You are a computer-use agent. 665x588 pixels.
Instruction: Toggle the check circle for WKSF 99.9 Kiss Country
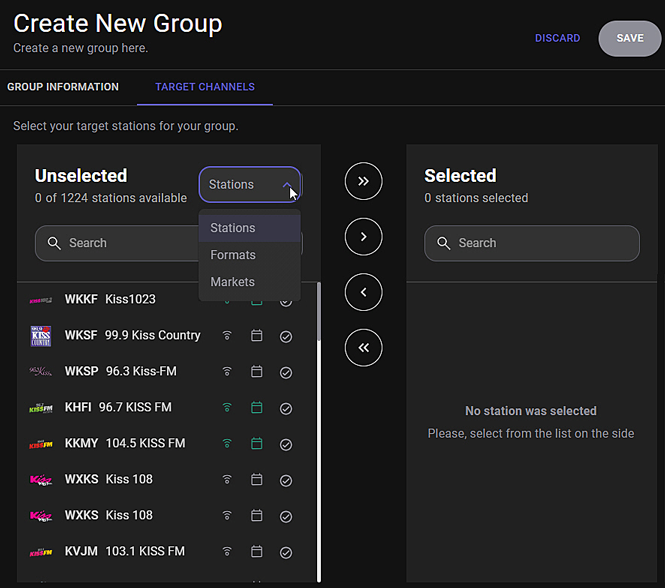(286, 337)
